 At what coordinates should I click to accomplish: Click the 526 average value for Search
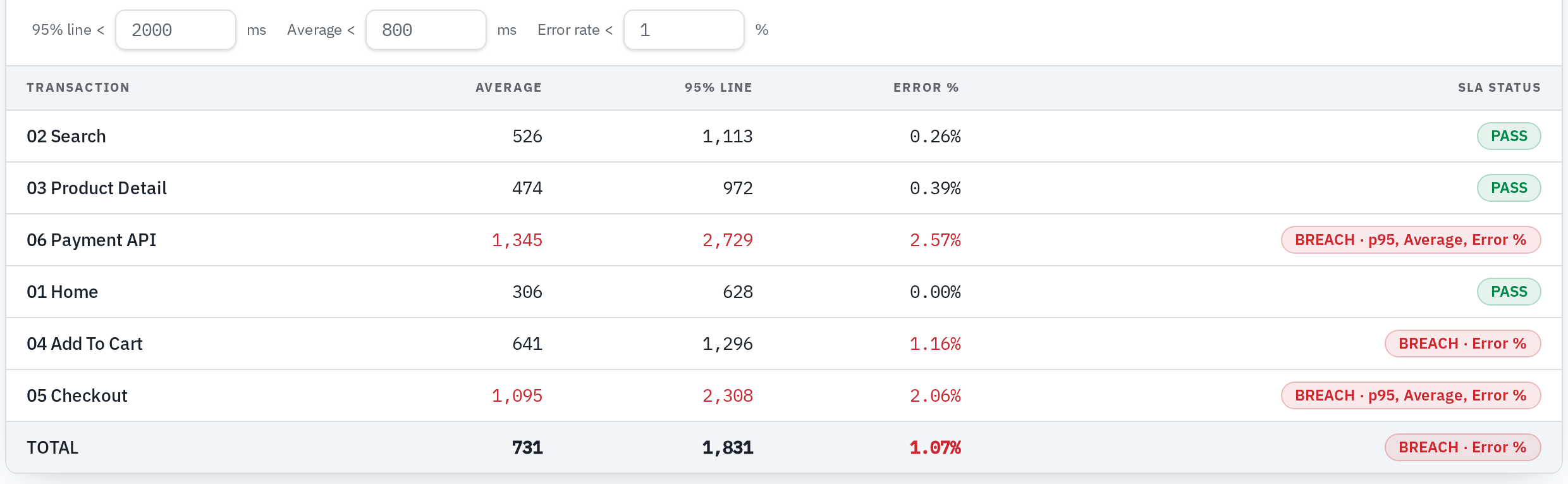point(527,137)
